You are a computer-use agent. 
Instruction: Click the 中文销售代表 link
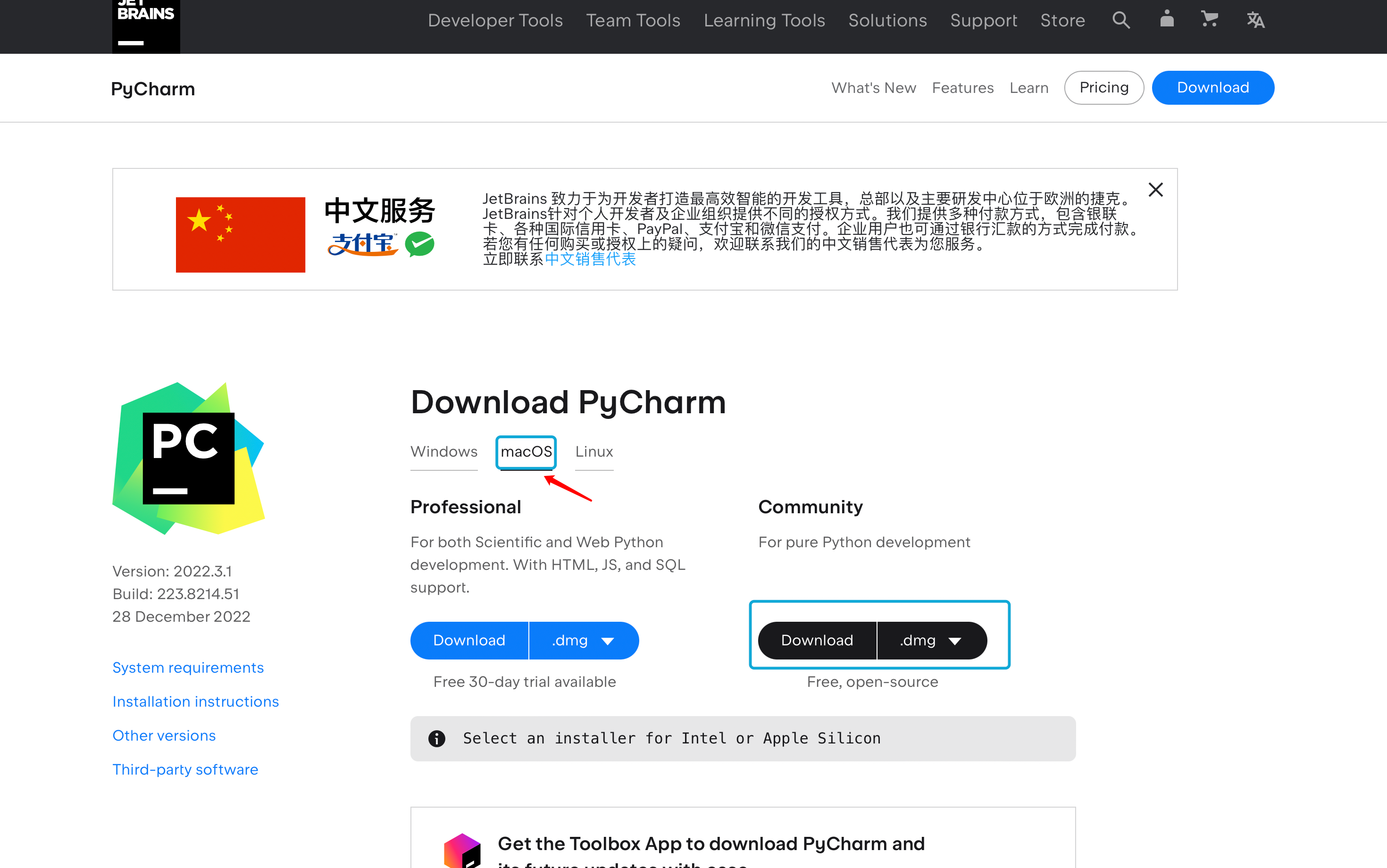(x=590, y=259)
